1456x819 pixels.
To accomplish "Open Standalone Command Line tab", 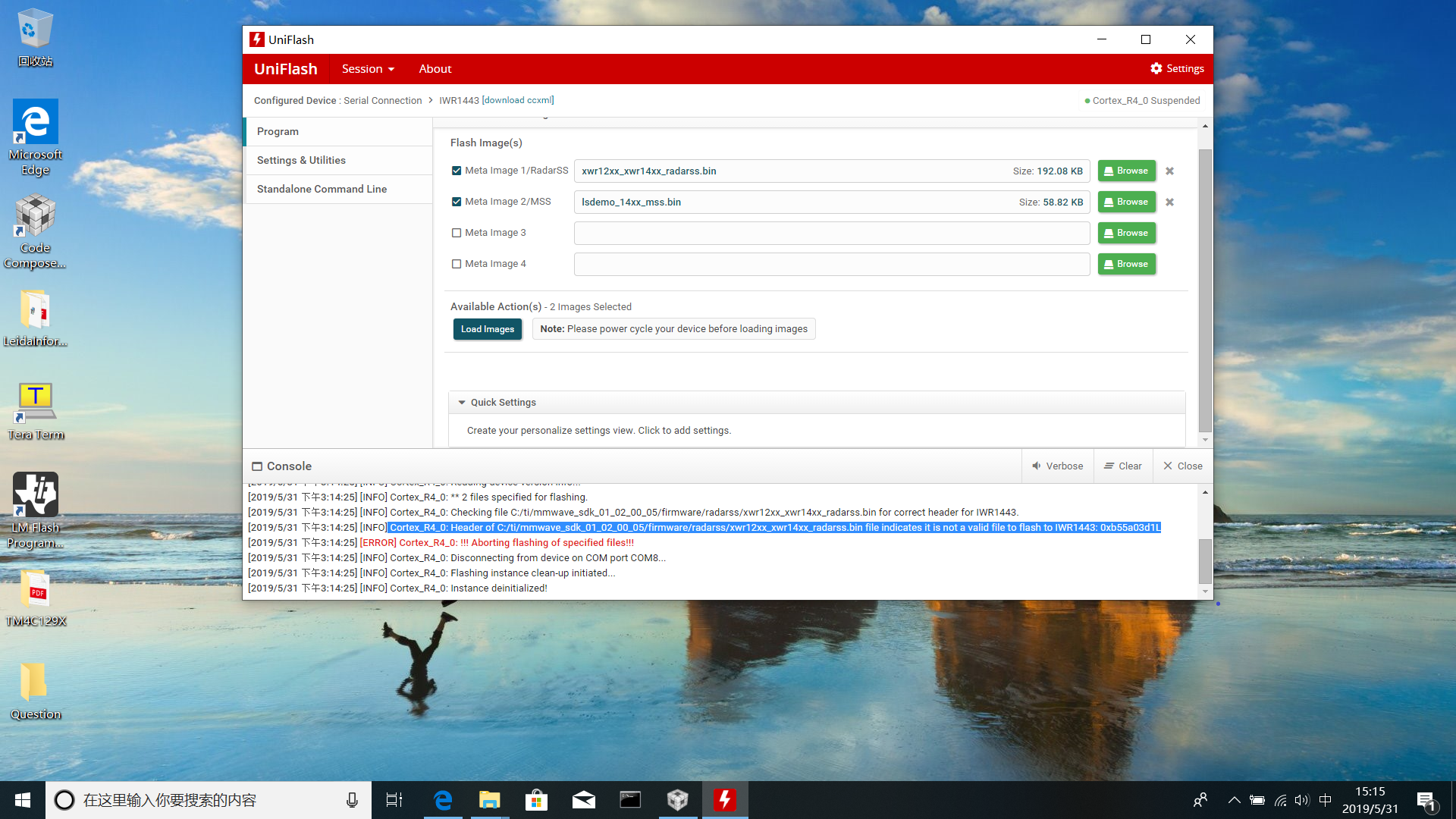I will pos(338,190).
